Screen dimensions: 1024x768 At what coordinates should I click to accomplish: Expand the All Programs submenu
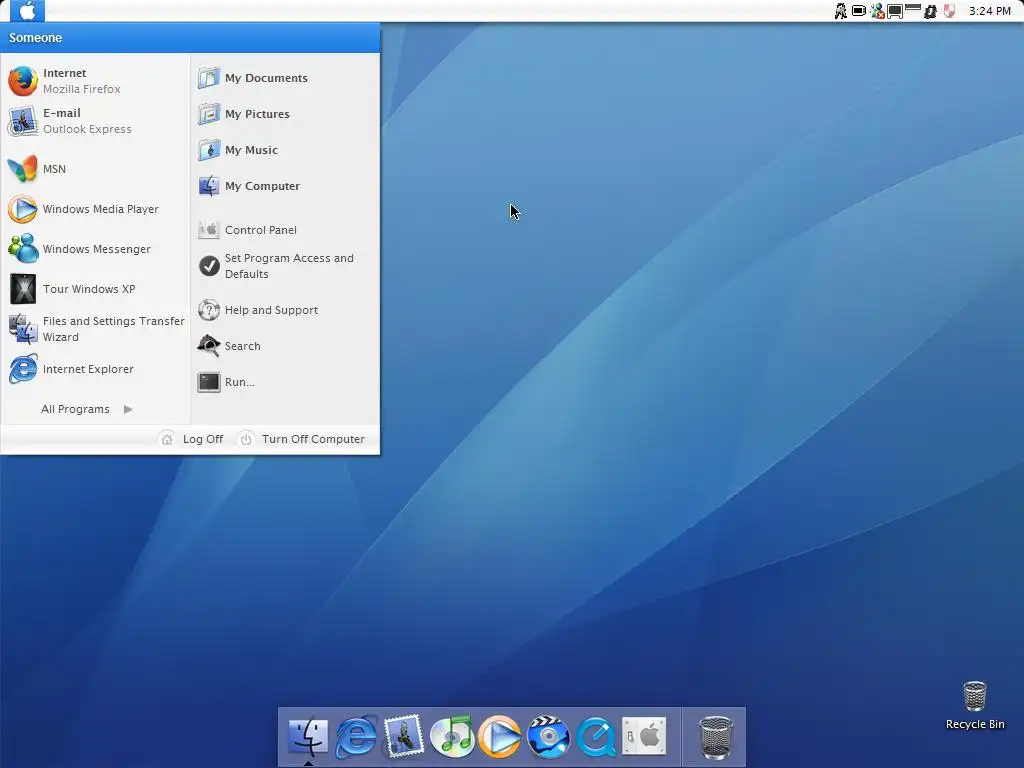point(87,409)
